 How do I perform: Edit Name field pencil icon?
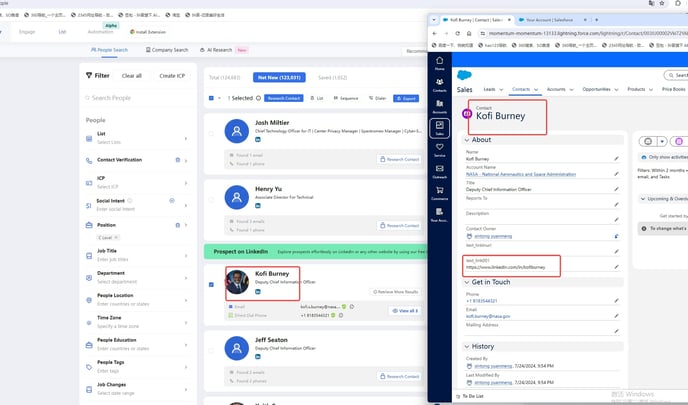click(616, 158)
